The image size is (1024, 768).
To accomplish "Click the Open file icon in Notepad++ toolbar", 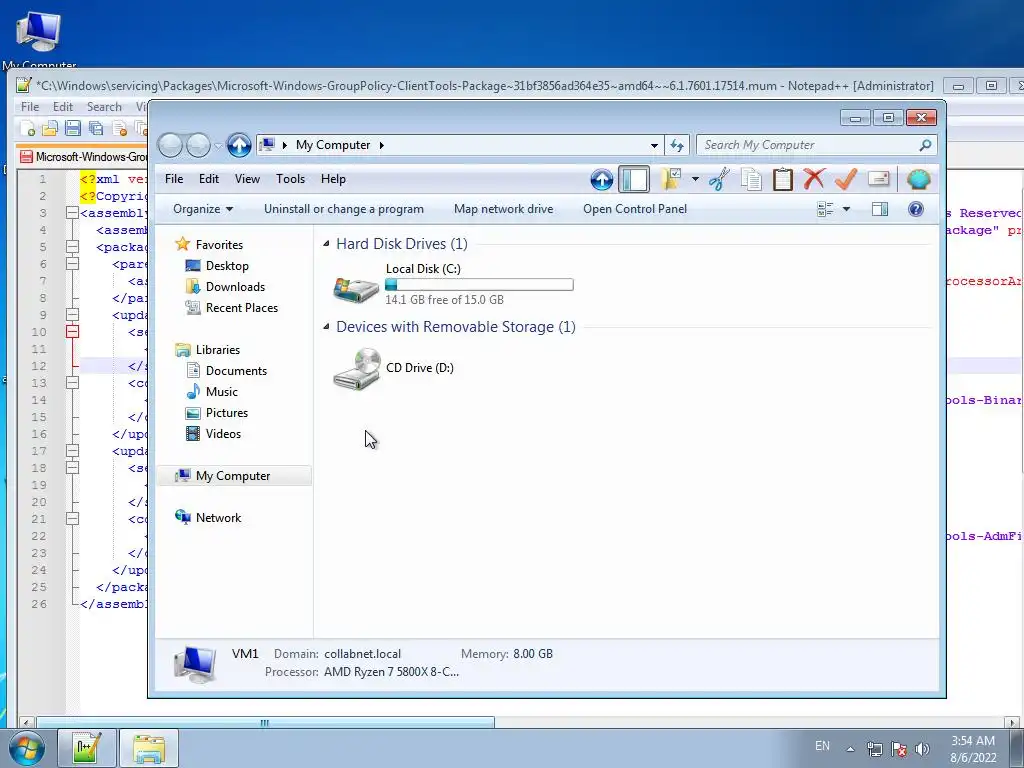I will [50, 128].
